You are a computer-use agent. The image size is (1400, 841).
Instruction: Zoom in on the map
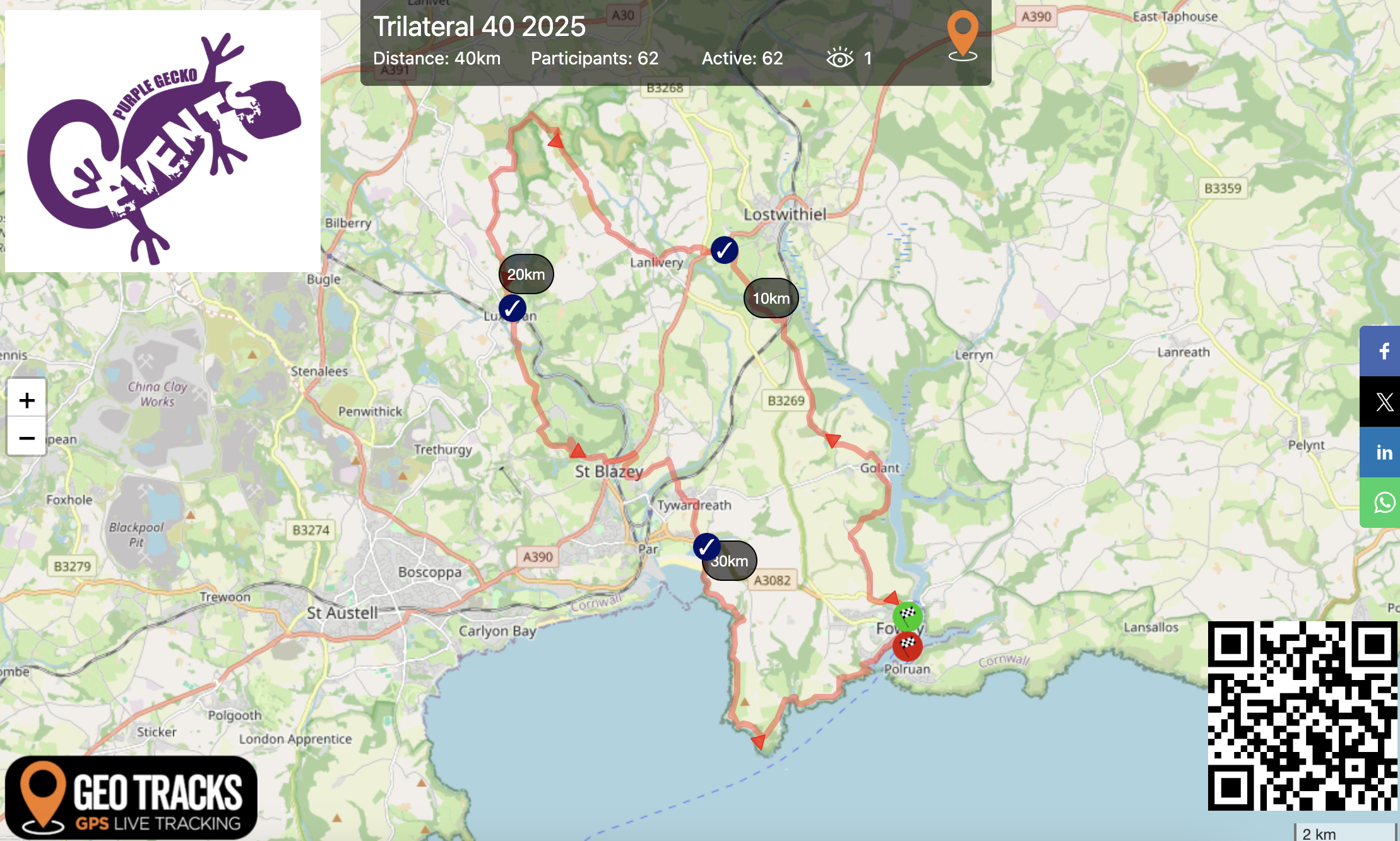[27, 400]
